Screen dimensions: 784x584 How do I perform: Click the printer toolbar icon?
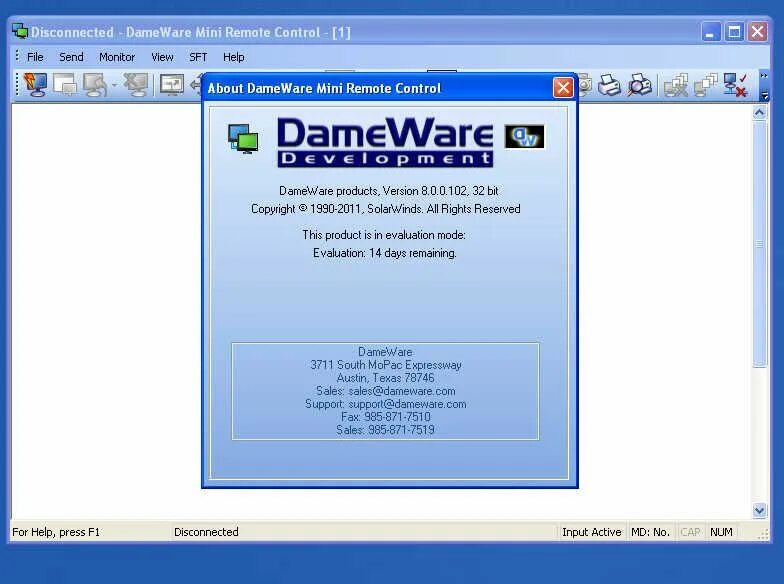tap(609, 84)
